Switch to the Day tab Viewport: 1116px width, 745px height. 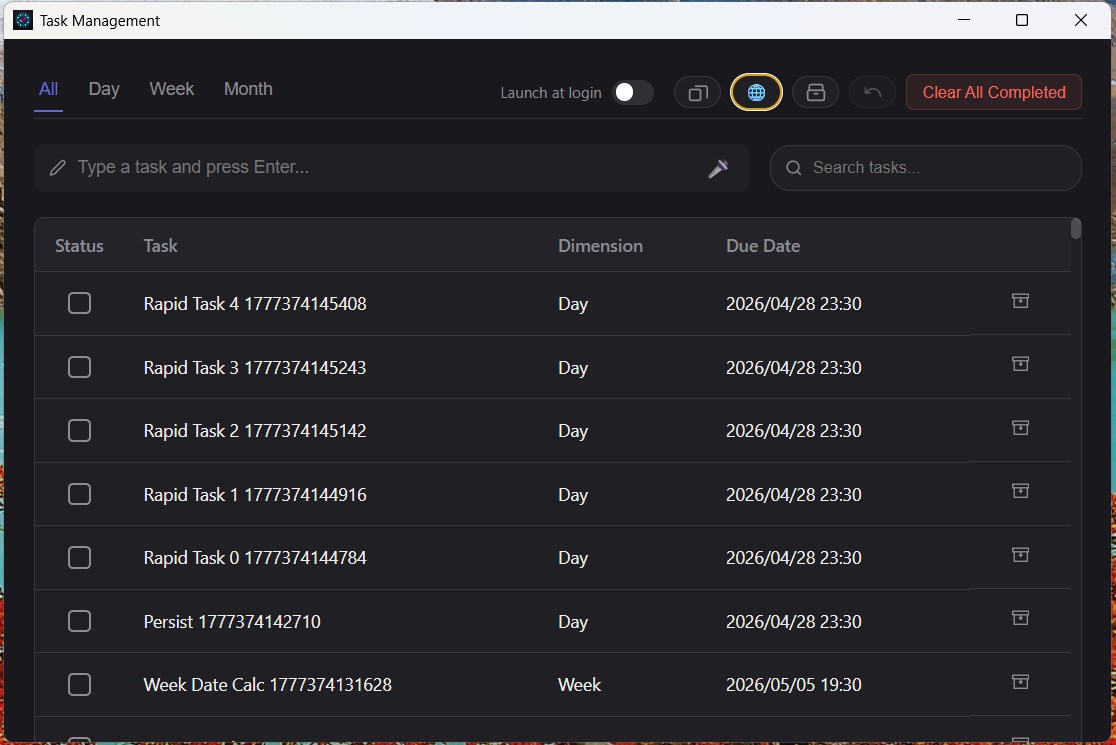(x=104, y=89)
